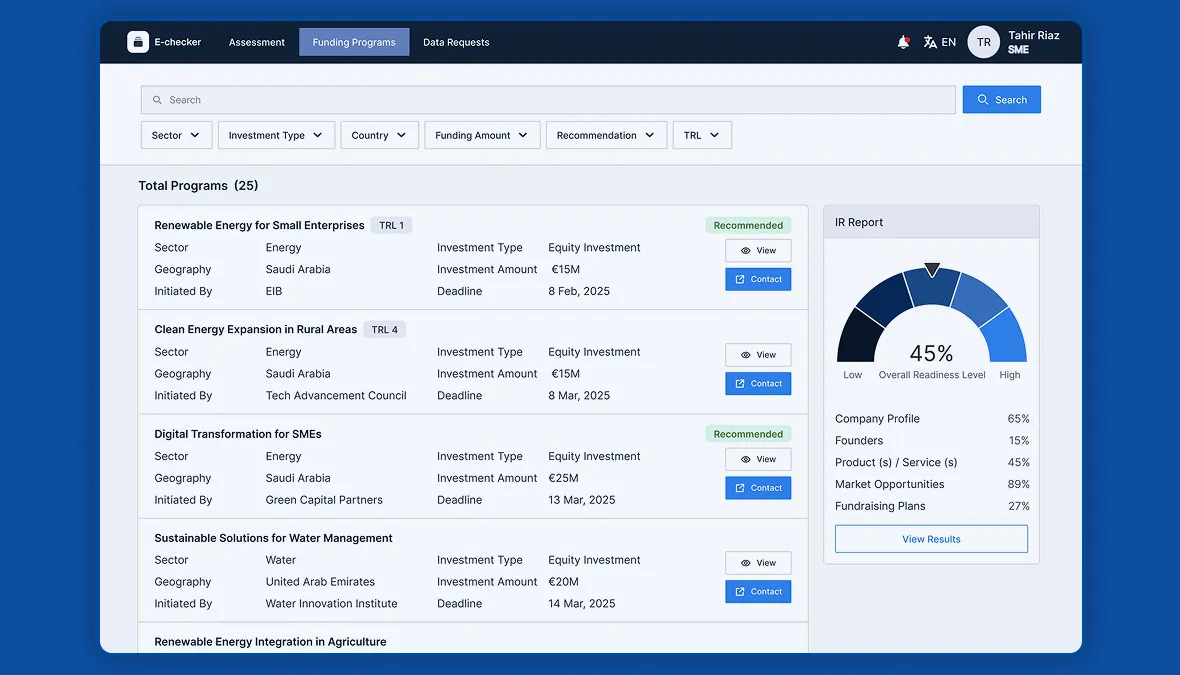Click Water Innovation Institute initiator text
1180x675 pixels.
(x=331, y=604)
